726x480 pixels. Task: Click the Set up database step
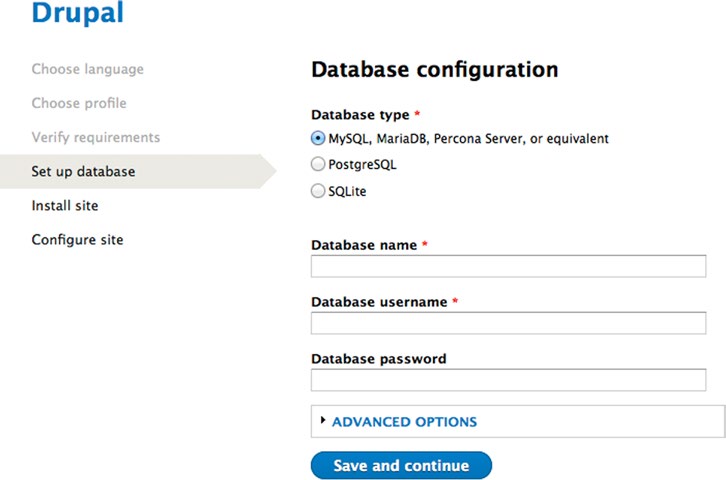click(83, 171)
